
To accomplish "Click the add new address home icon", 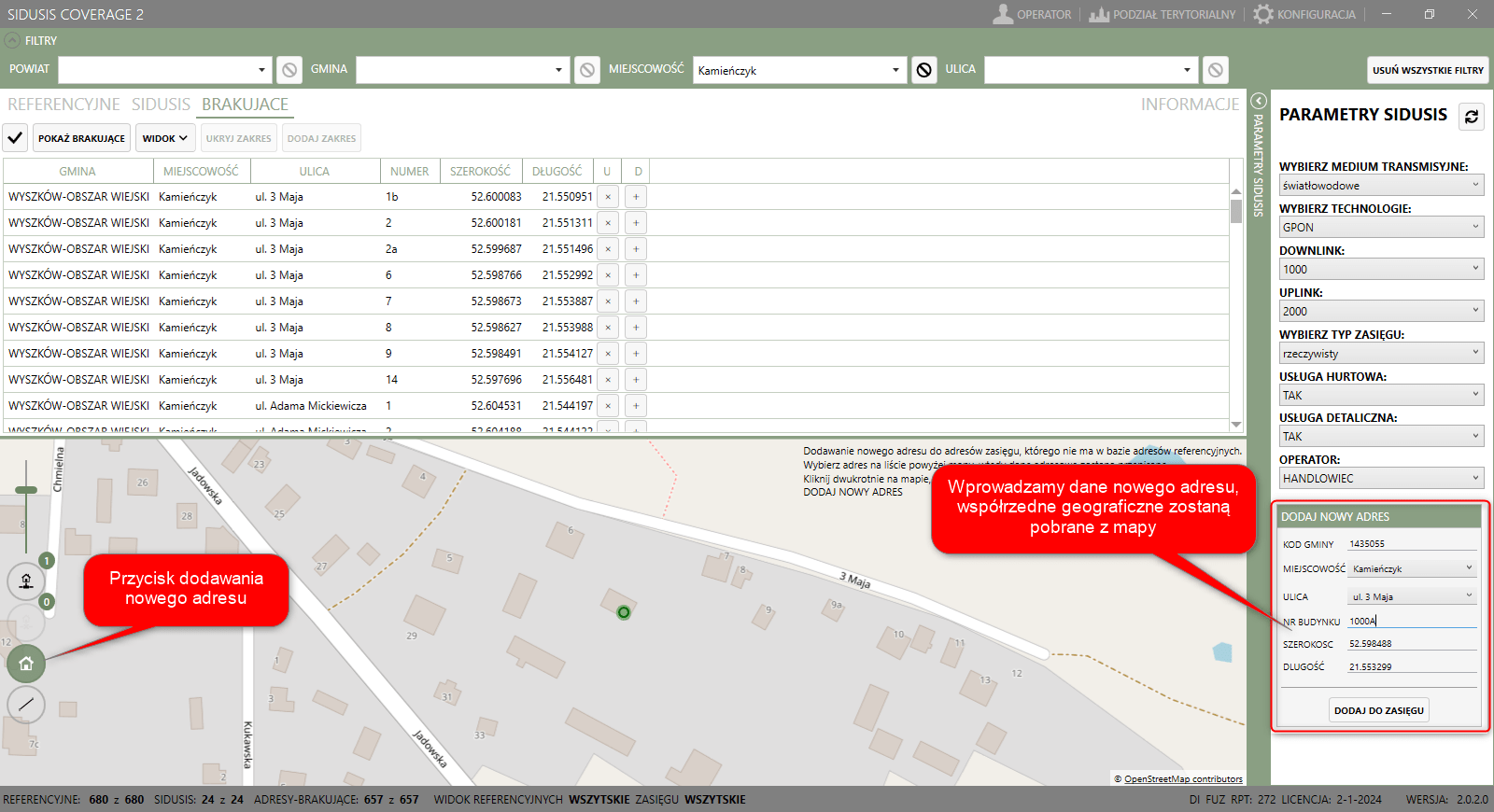I will point(26,664).
